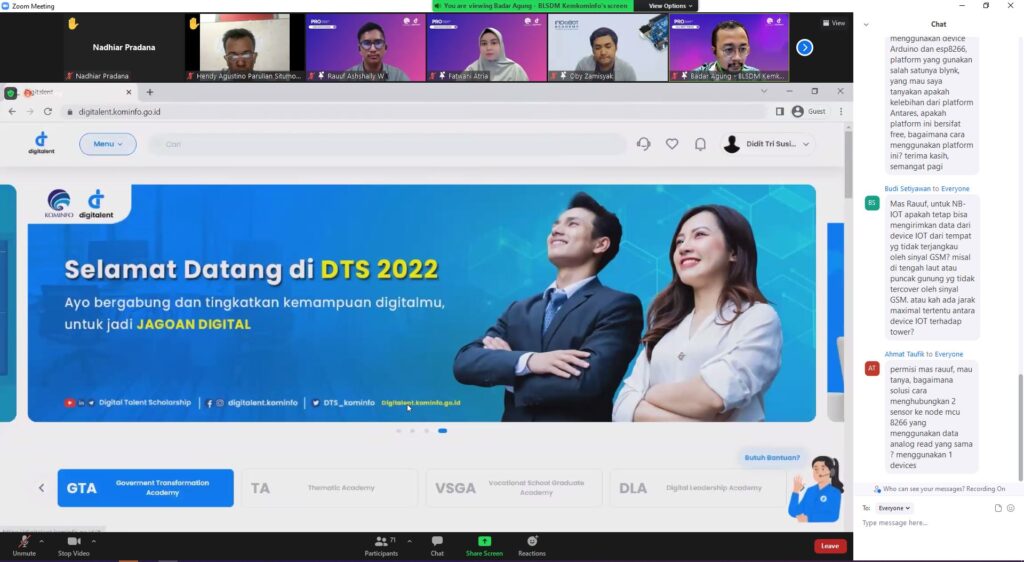Collapse the Chat panel header chevron

(866, 24)
